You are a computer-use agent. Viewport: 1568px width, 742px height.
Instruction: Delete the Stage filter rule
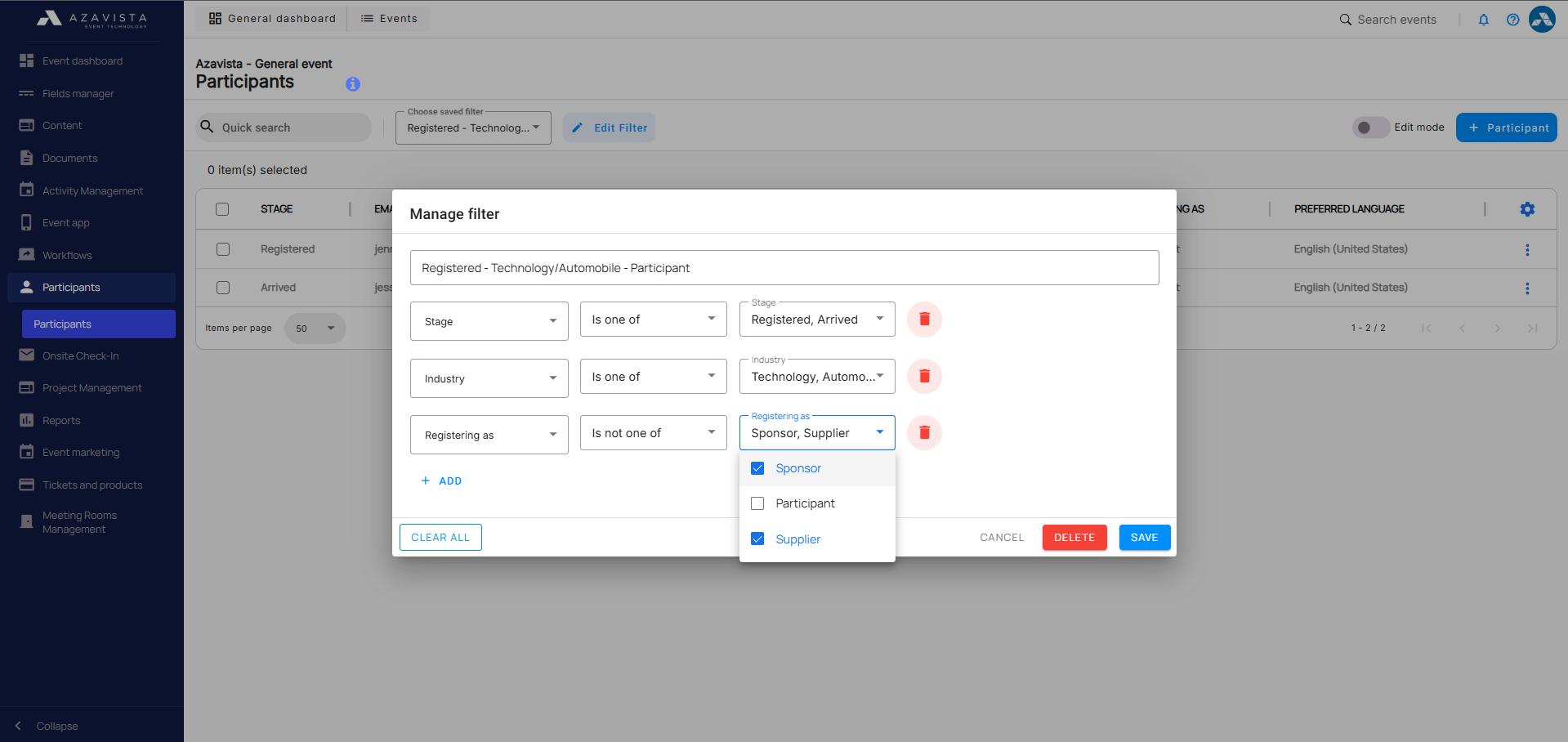[924, 319]
